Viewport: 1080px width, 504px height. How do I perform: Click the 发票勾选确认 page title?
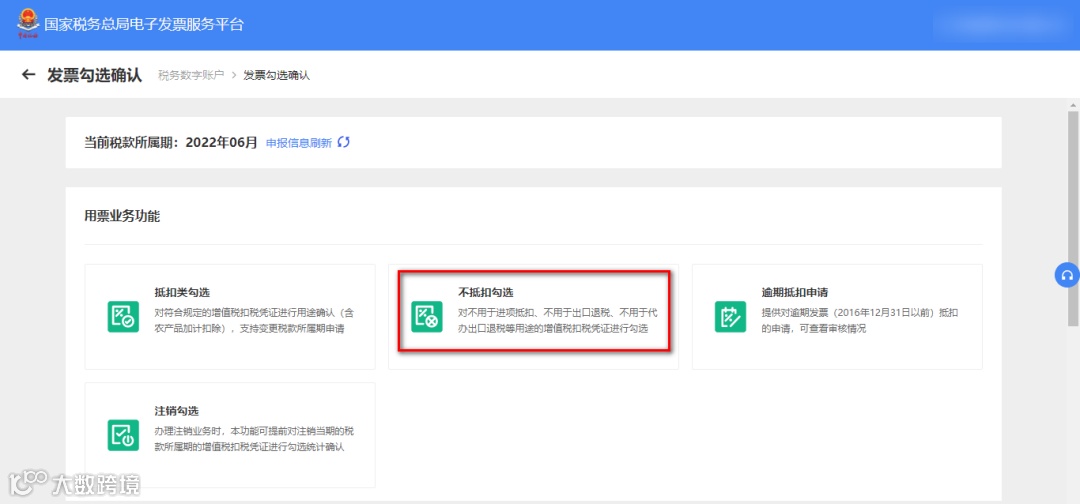pyautogui.click(x=94, y=75)
